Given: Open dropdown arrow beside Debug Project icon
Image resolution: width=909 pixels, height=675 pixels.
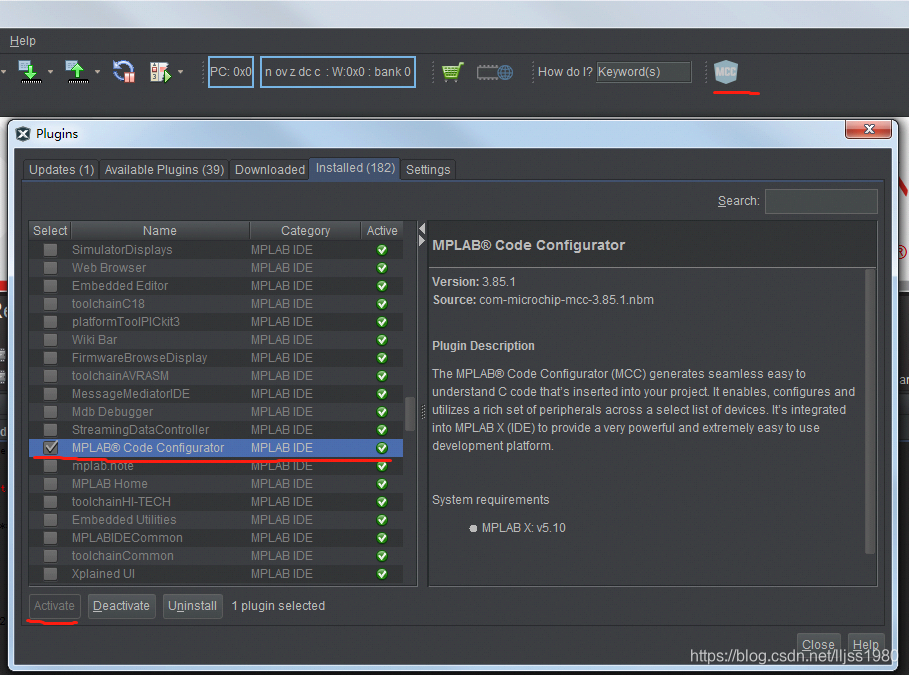Looking at the screenshot, I should [x=181, y=72].
